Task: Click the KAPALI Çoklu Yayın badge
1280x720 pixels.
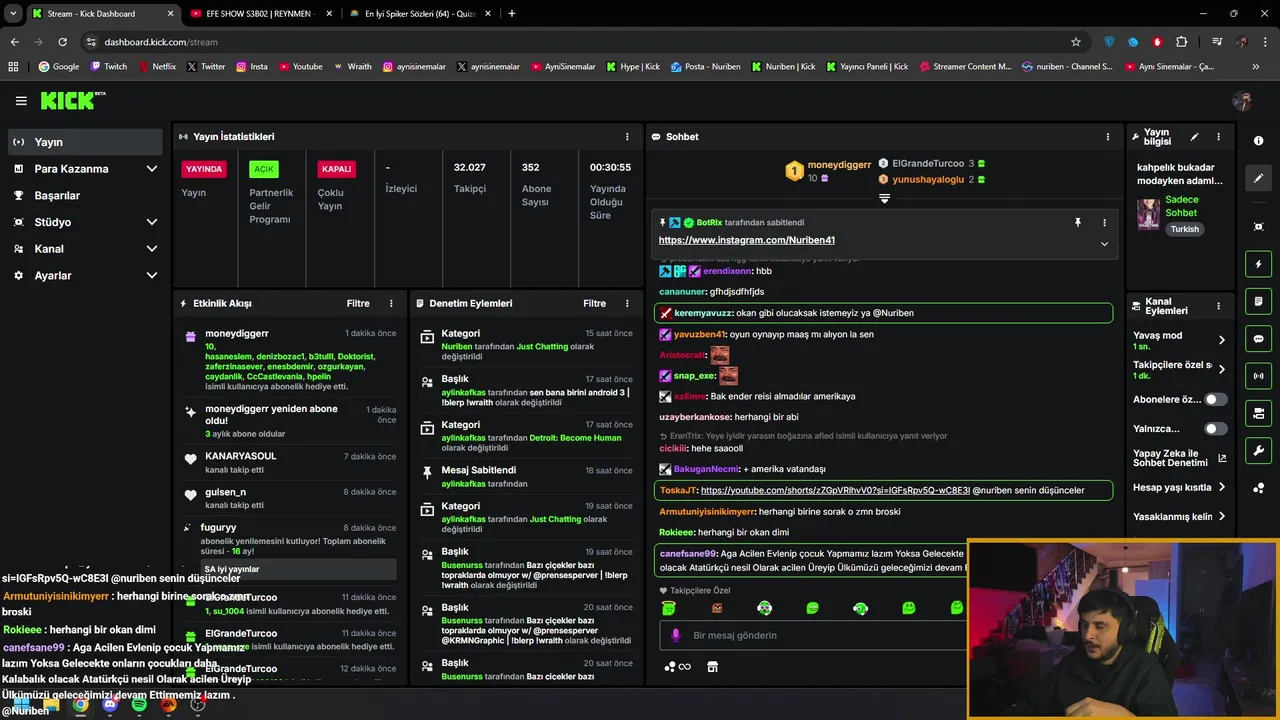Action: 336,169
